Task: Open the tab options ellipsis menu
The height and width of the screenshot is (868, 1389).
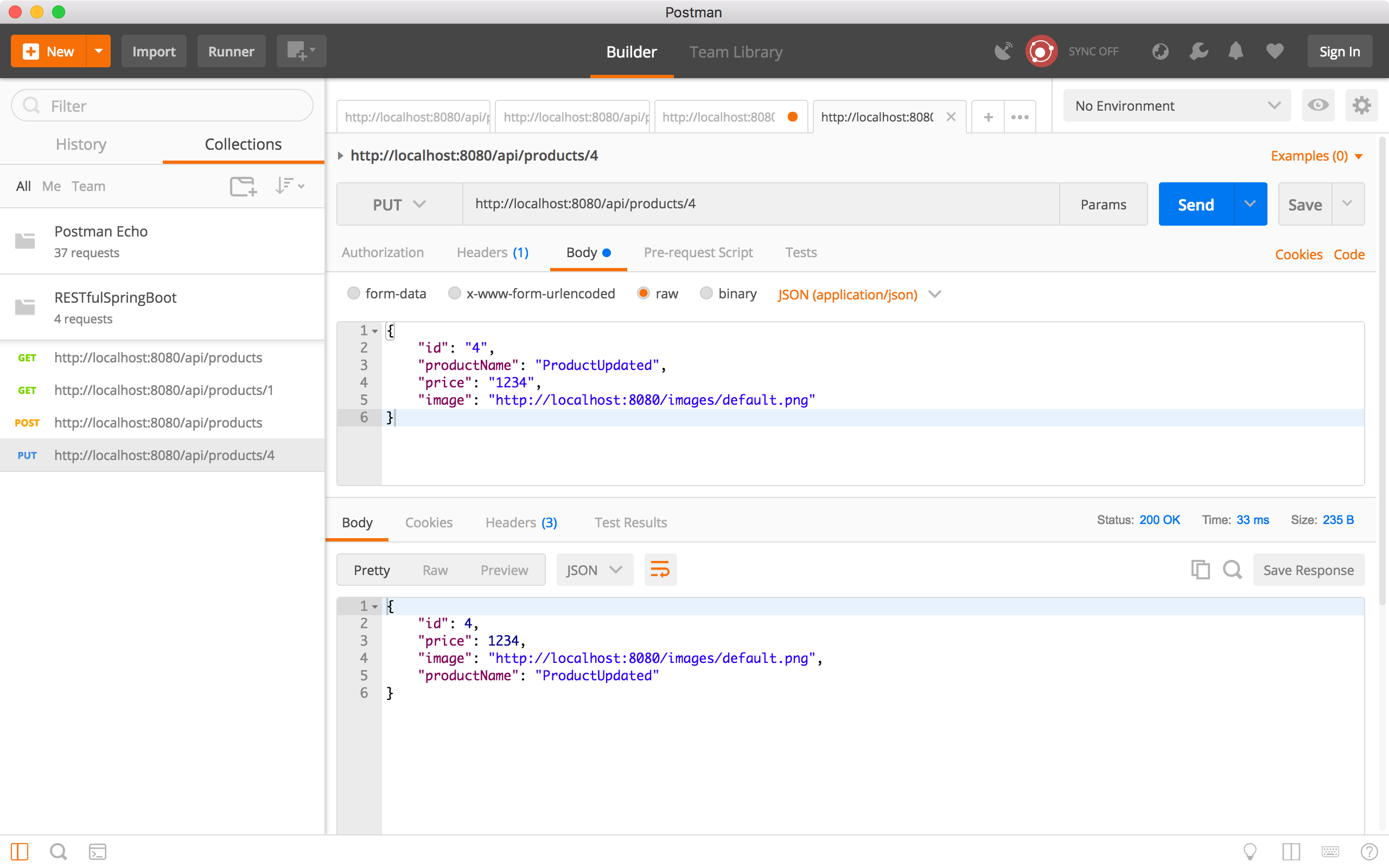Action: pyautogui.click(x=1020, y=117)
